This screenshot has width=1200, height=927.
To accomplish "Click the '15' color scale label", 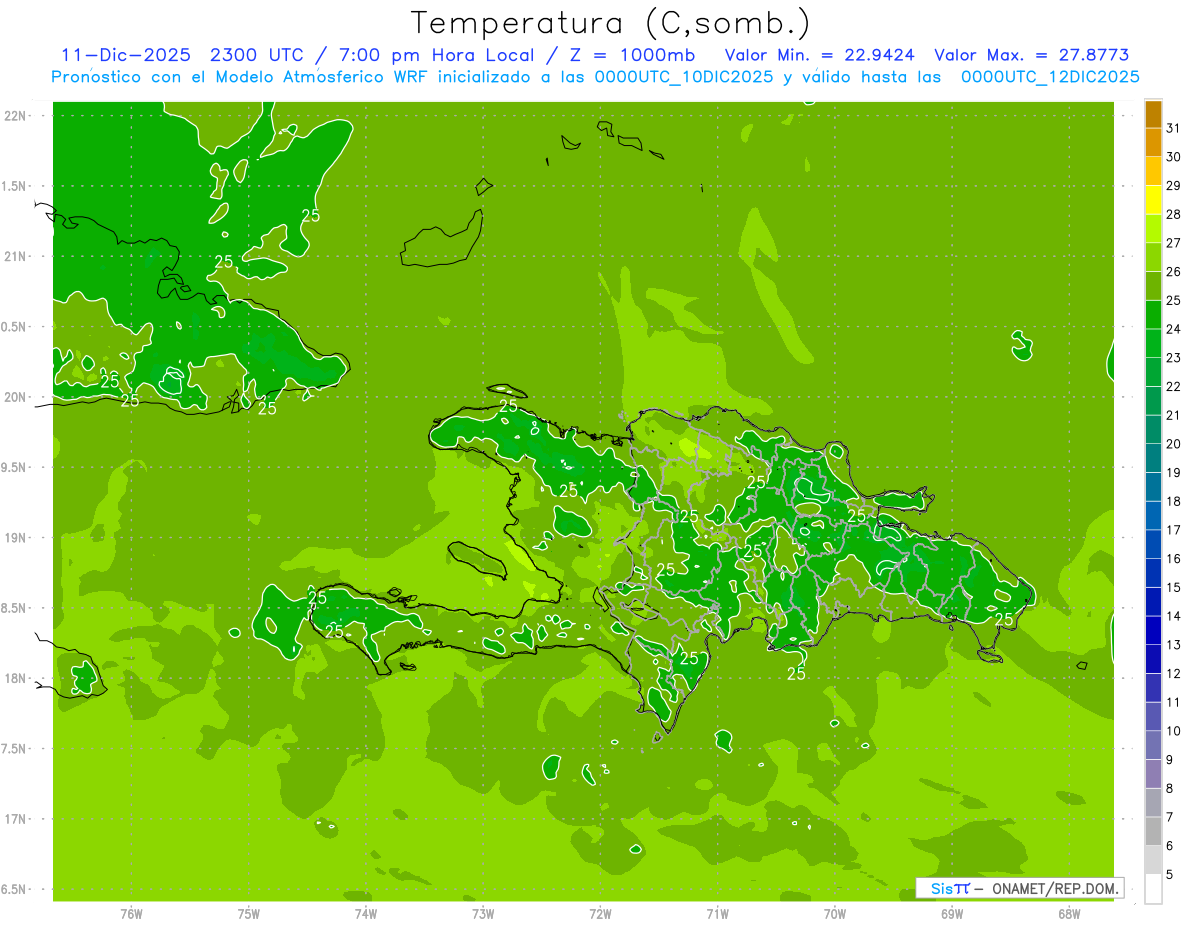I will [1174, 588].
